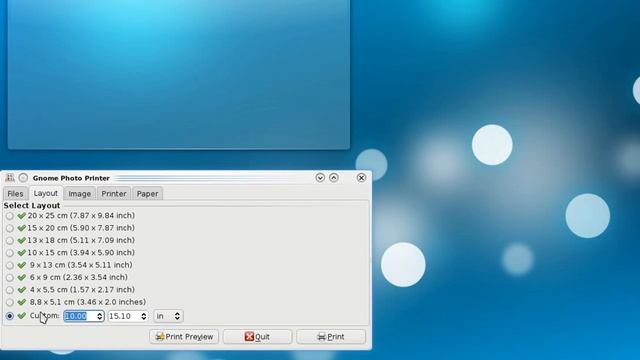This screenshot has width=640, height=360.
Task: Click the Gnome Photo Printer app icon in title bar
Action: [x=10, y=178]
